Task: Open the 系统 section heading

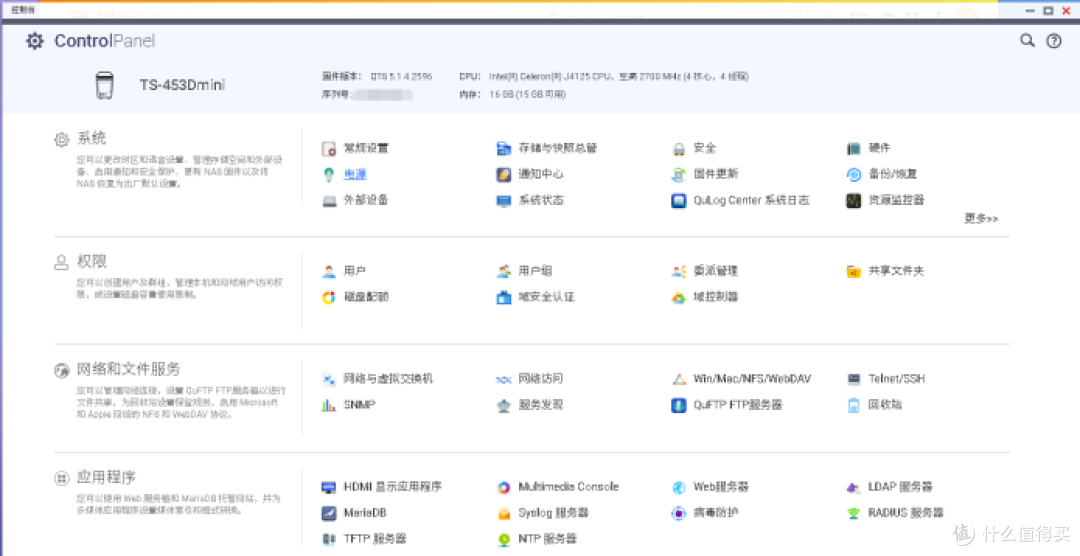Action: click(x=92, y=138)
